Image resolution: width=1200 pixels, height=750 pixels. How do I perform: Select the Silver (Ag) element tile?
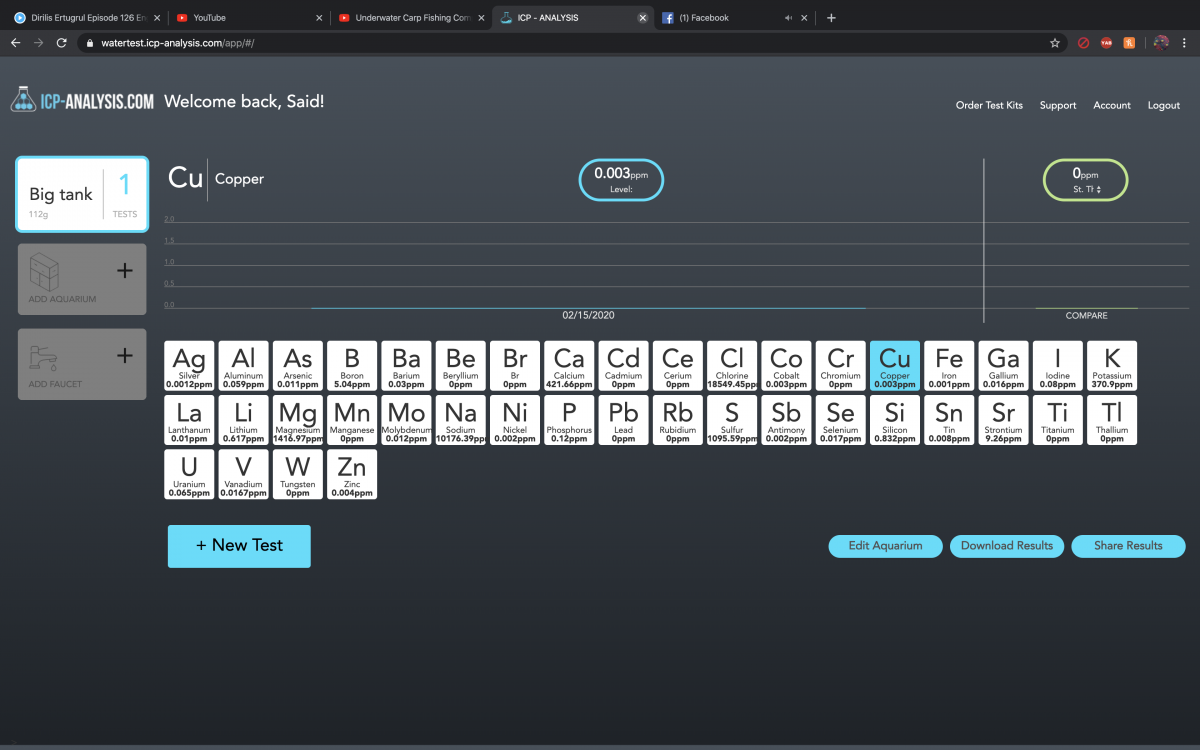[189, 365]
